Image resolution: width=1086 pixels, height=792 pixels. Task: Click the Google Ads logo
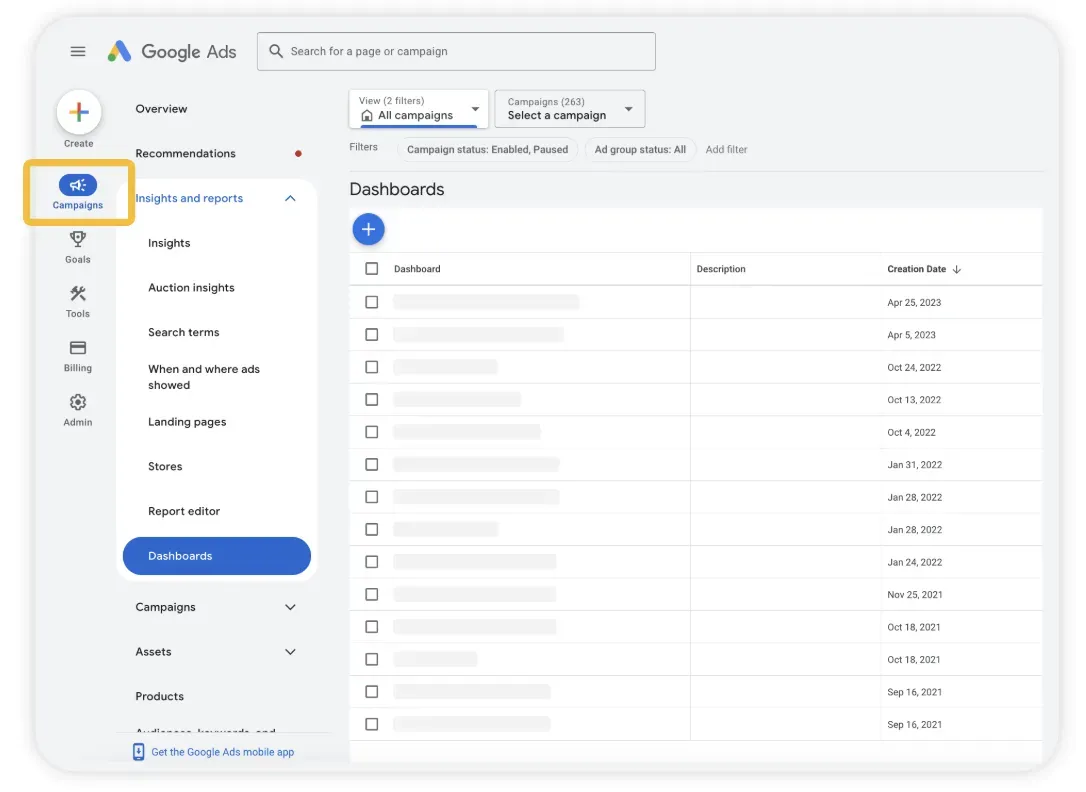click(x=171, y=51)
